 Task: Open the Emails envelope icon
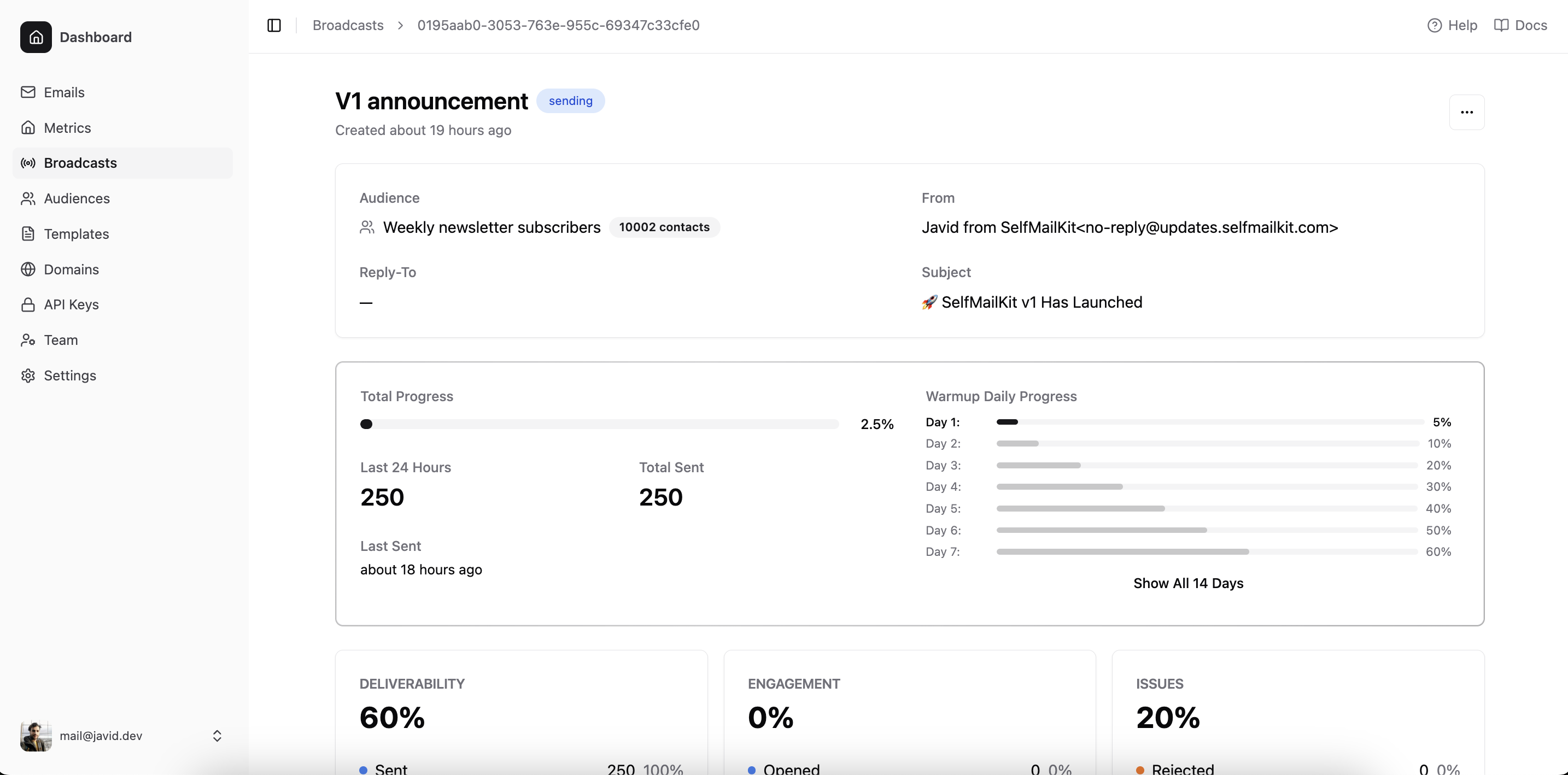point(28,92)
